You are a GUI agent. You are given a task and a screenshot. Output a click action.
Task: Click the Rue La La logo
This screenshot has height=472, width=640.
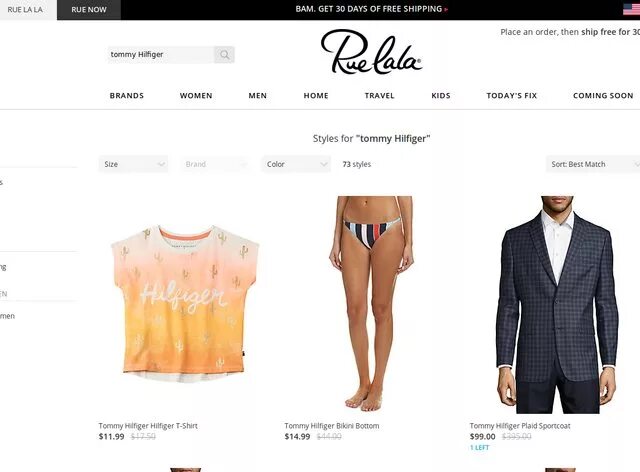click(x=371, y=52)
